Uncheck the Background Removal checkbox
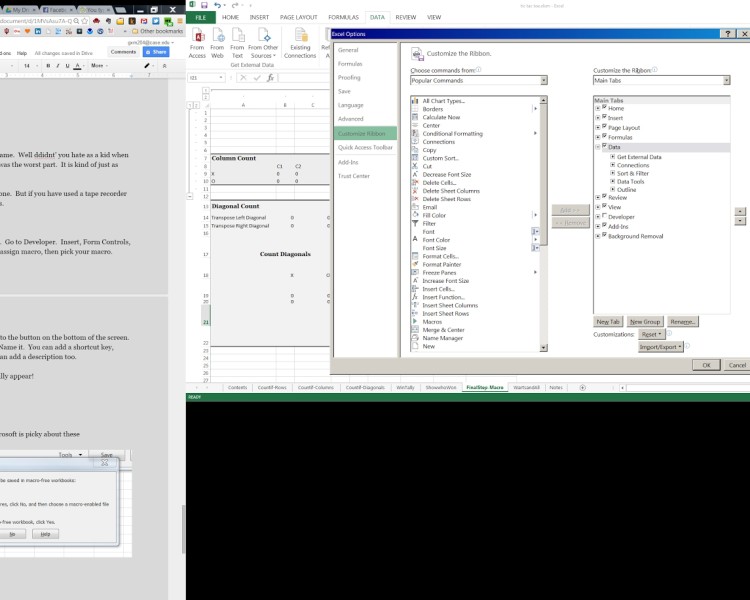Viewport: 750px width, 600px height. click(604, 235)
